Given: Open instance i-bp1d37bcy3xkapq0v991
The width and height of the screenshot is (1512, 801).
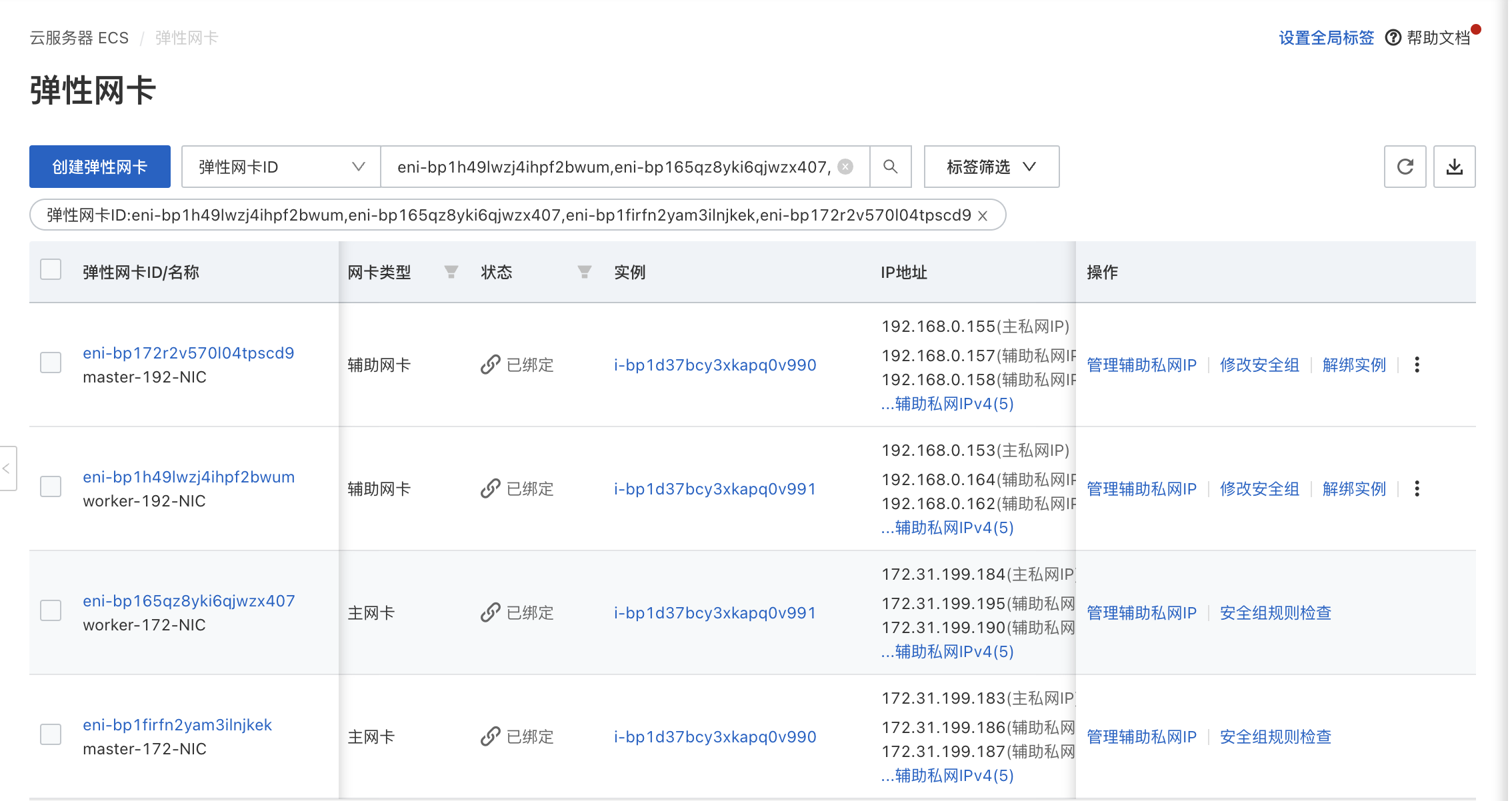Looking at the screenshot, I should [x=715, y=488].
